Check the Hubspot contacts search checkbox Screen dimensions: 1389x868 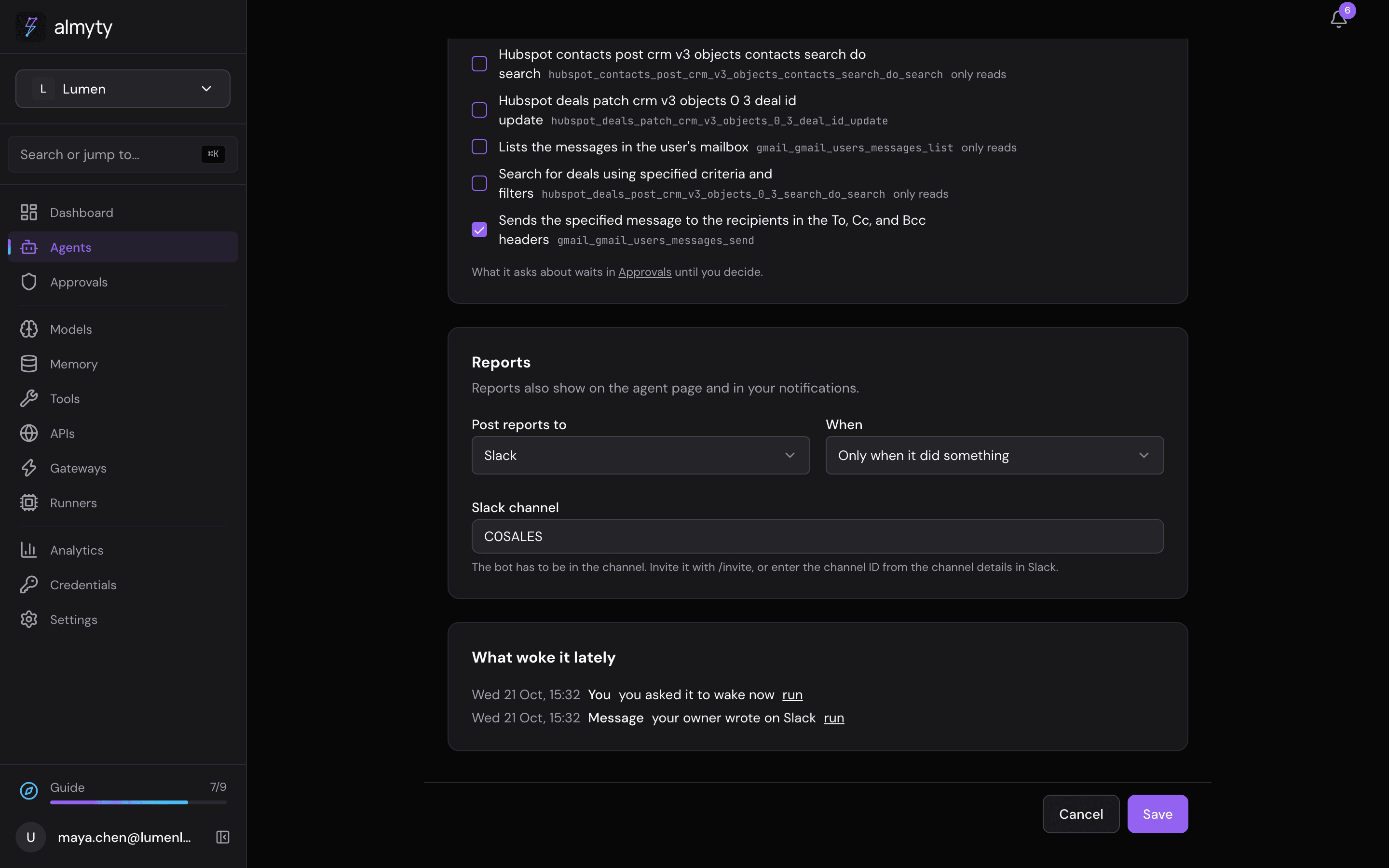coord(479,64)
